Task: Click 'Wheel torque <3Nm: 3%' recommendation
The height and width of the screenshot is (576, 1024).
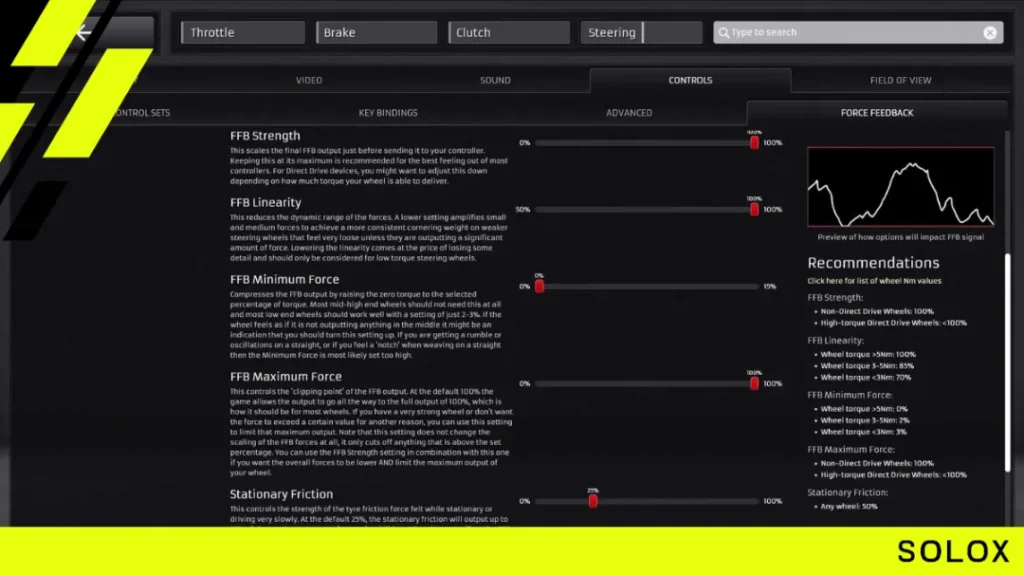Action: tap(863, 432)
